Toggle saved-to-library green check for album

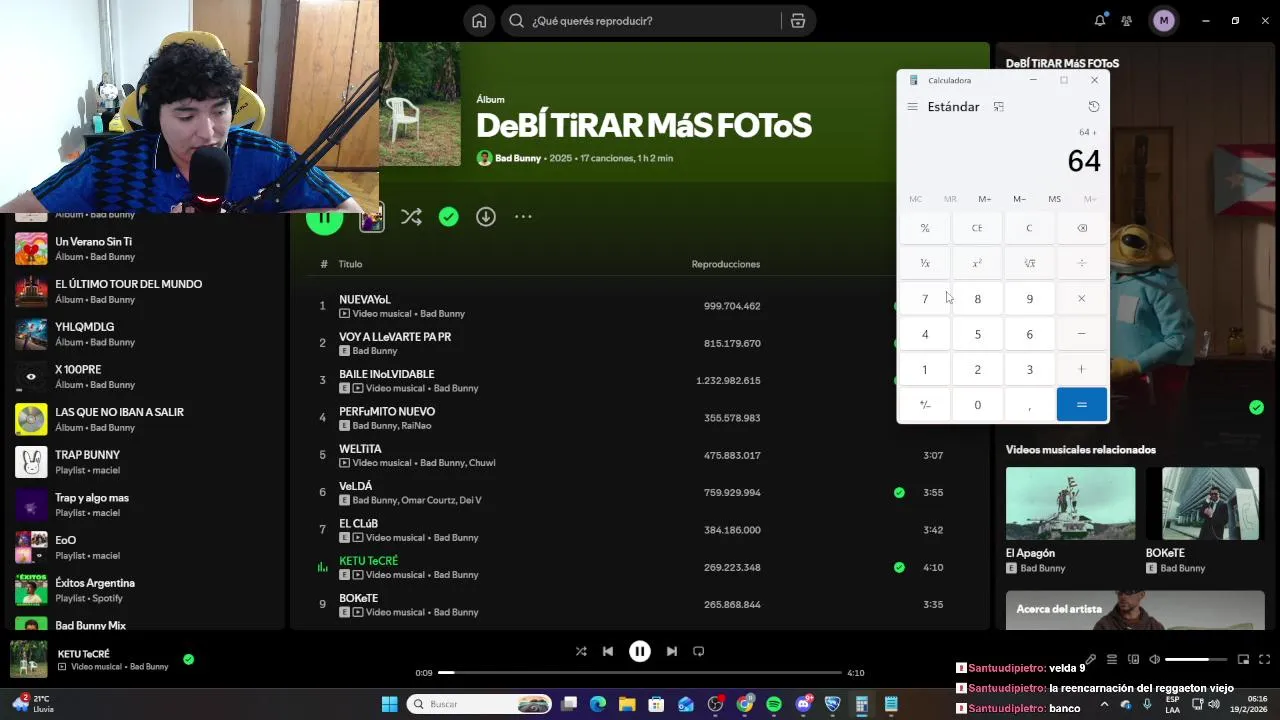(448, 217)
